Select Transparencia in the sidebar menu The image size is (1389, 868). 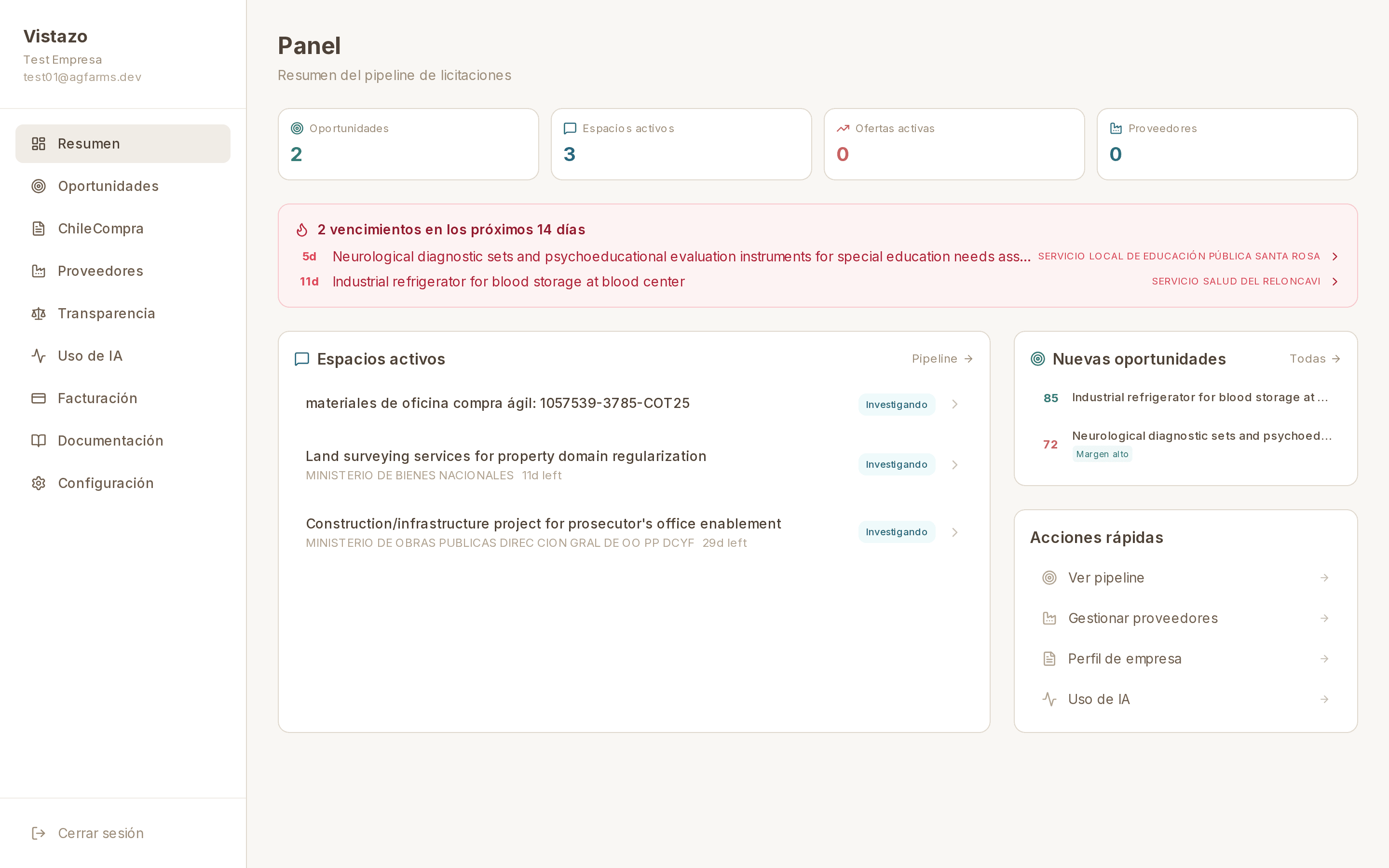(106, 313)
